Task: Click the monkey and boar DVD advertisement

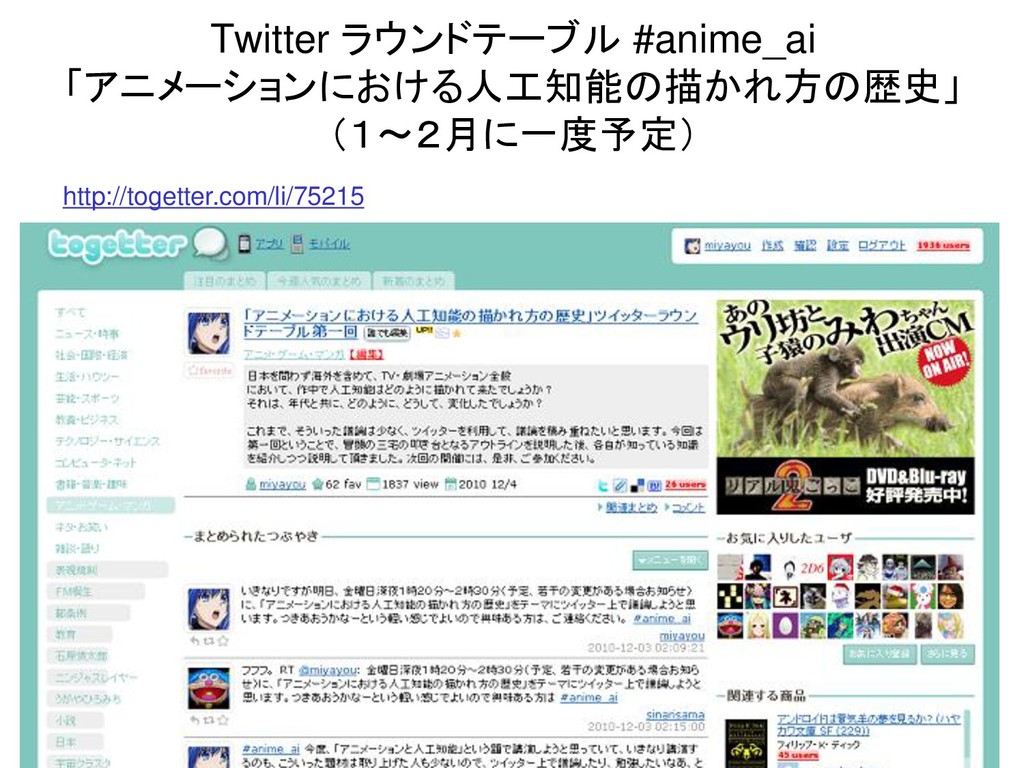Action: 845,407
